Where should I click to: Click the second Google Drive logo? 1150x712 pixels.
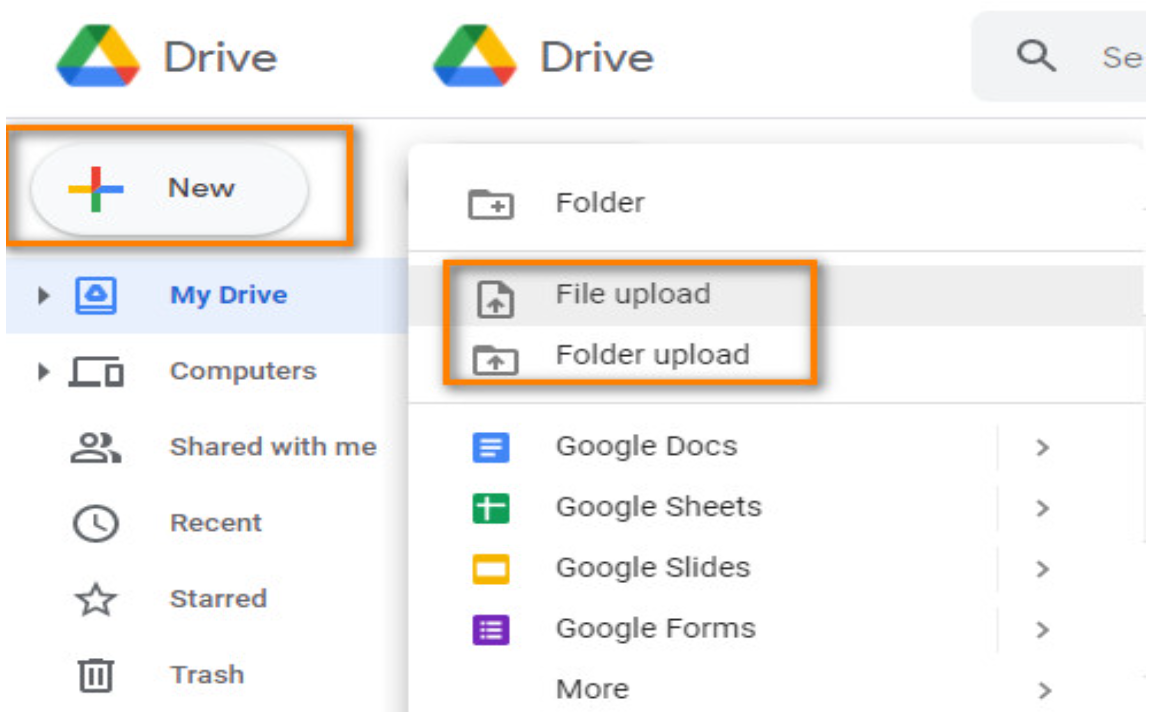pos(475,56)
